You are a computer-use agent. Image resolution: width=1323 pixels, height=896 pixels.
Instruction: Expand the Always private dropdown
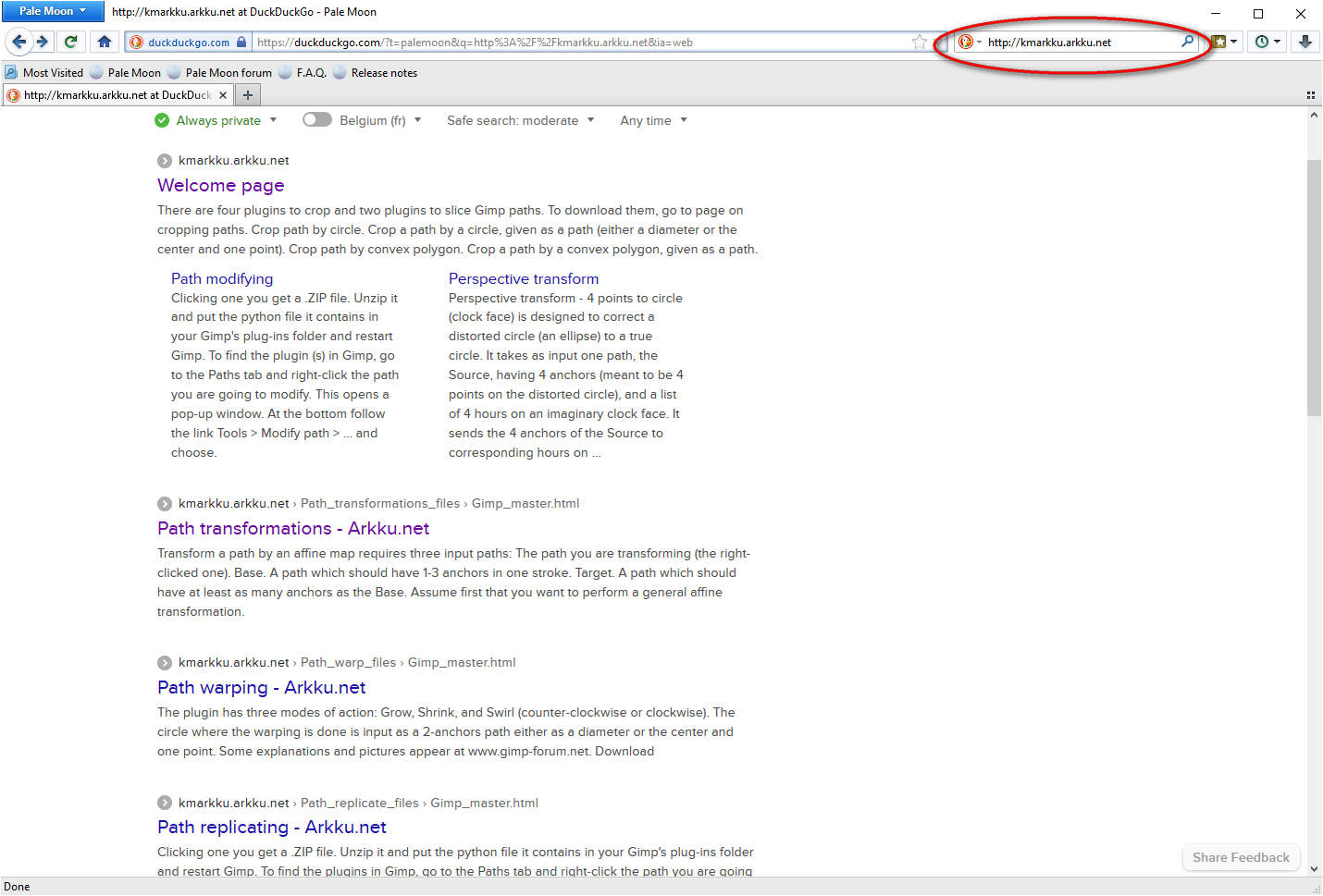pyautogui.click(x=273, y=120)
